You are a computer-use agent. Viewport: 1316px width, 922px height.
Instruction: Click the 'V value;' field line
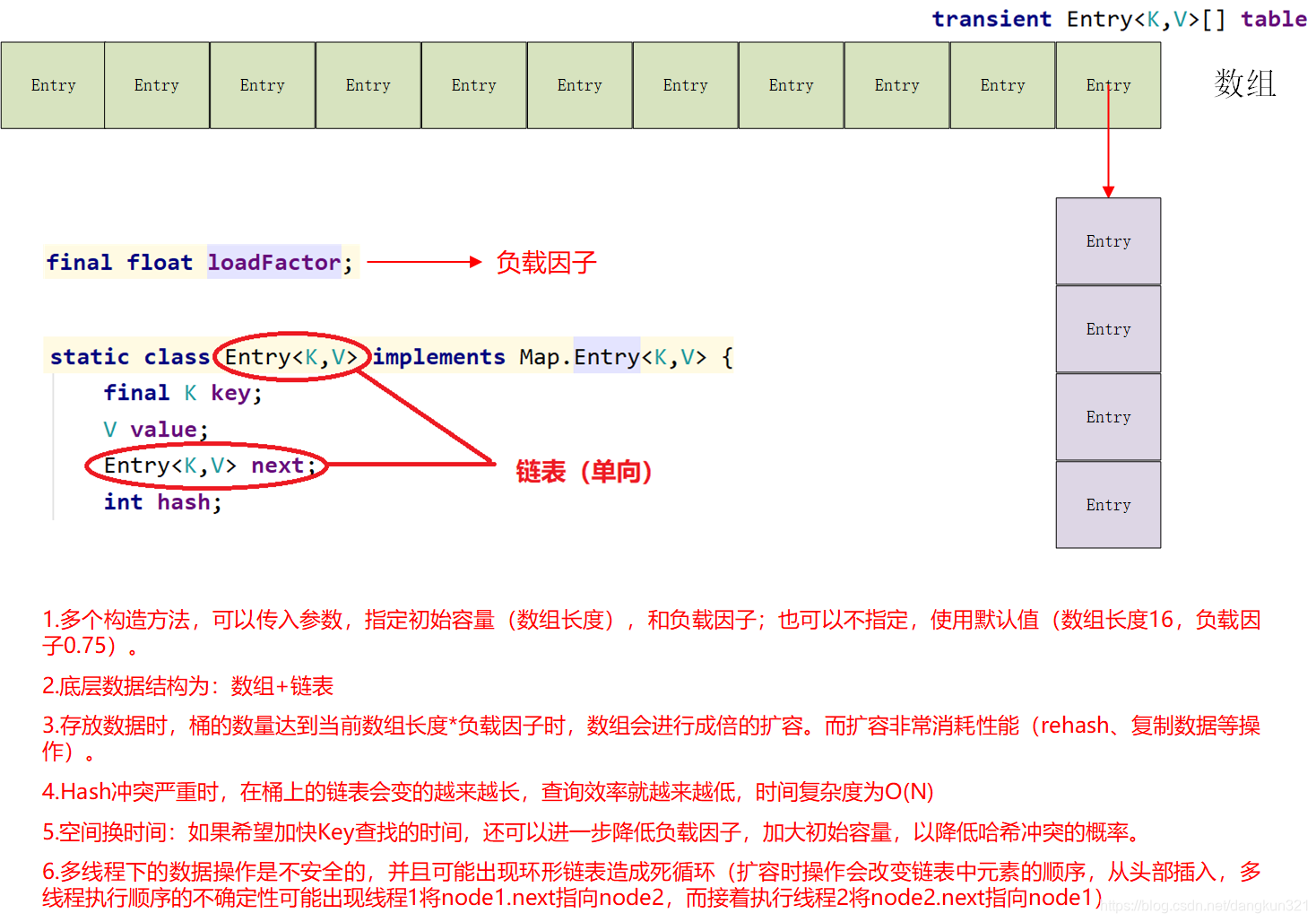(x=156, y=430)
